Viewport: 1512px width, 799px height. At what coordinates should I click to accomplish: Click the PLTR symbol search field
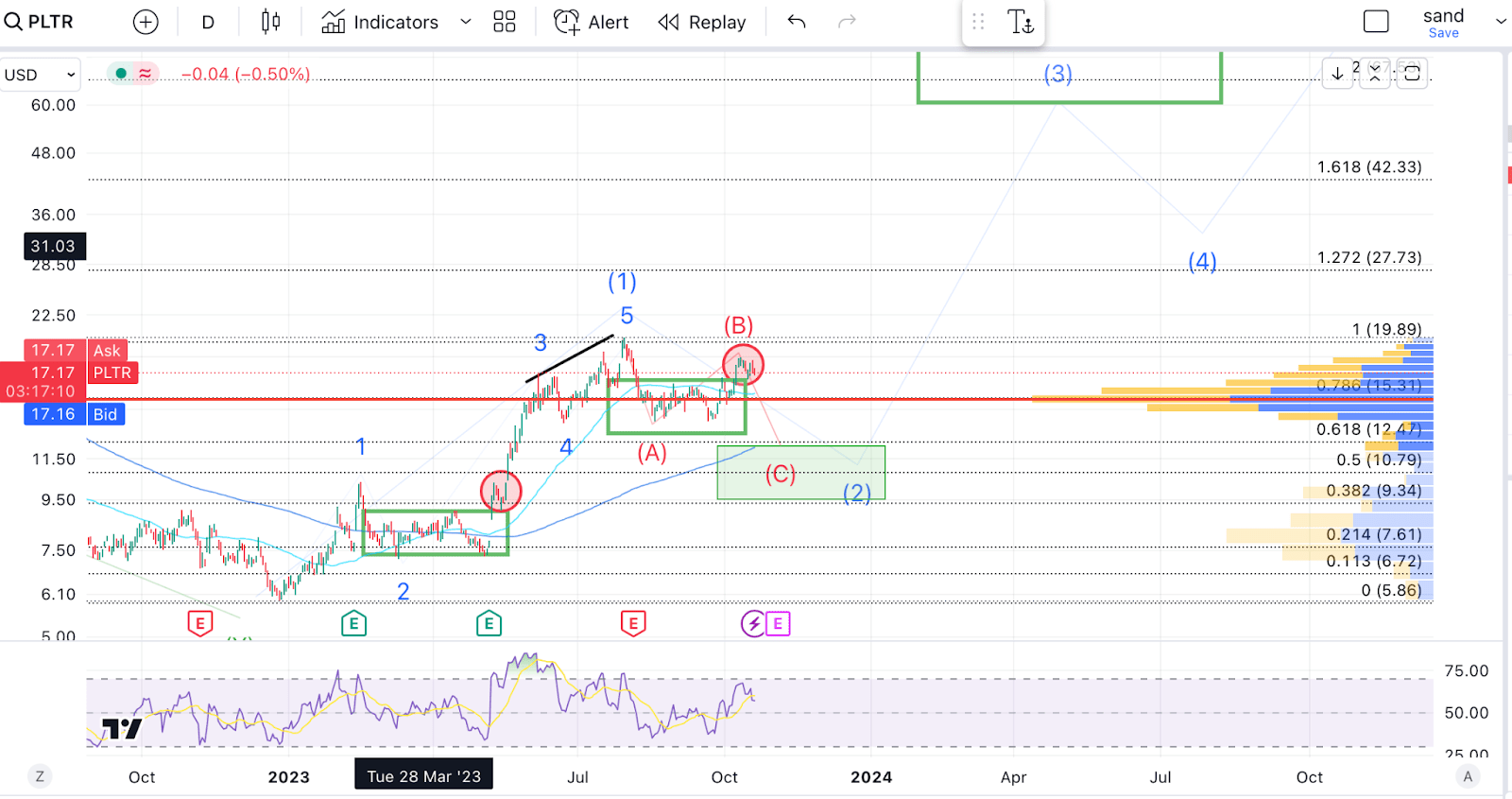(x=40, y=22)
